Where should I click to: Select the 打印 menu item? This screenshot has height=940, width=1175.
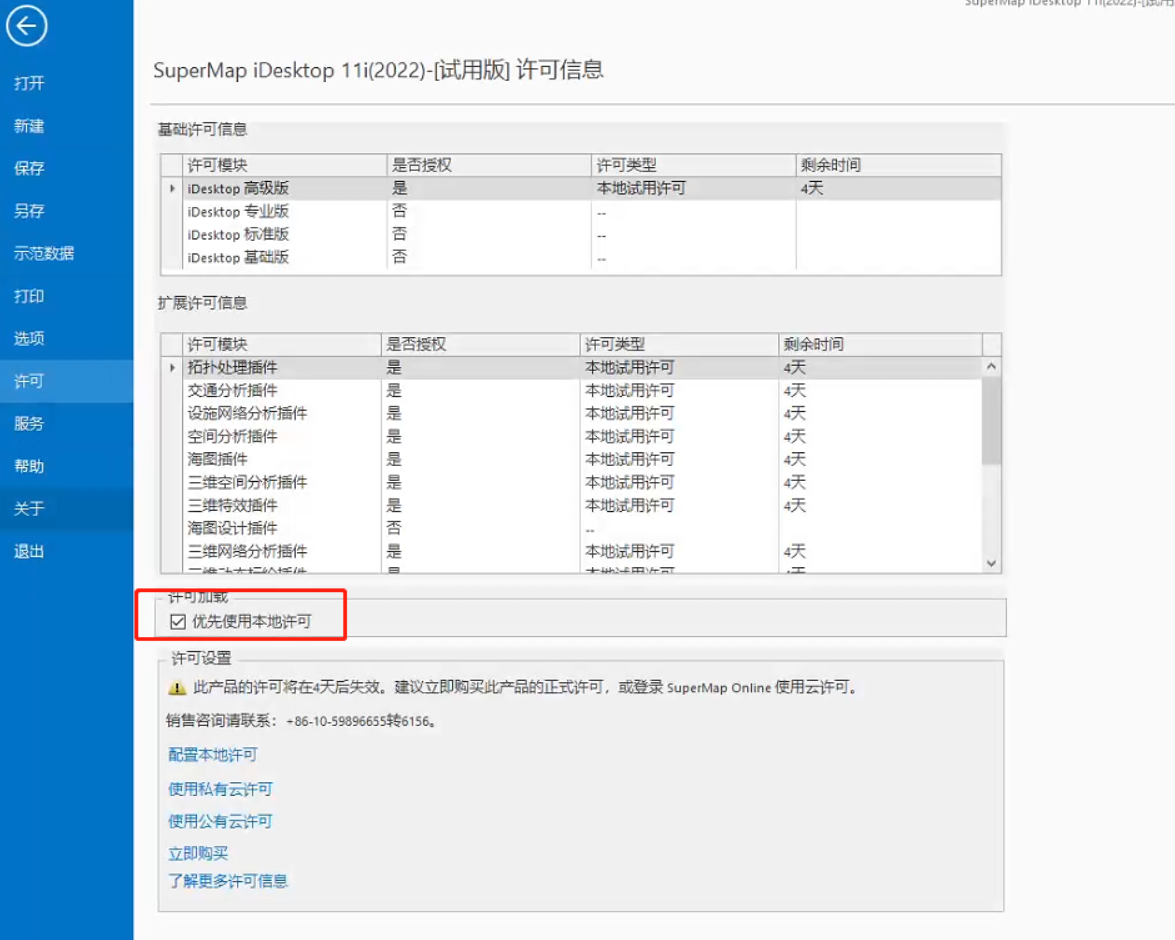pyautogui.click(x=67, y=296)
